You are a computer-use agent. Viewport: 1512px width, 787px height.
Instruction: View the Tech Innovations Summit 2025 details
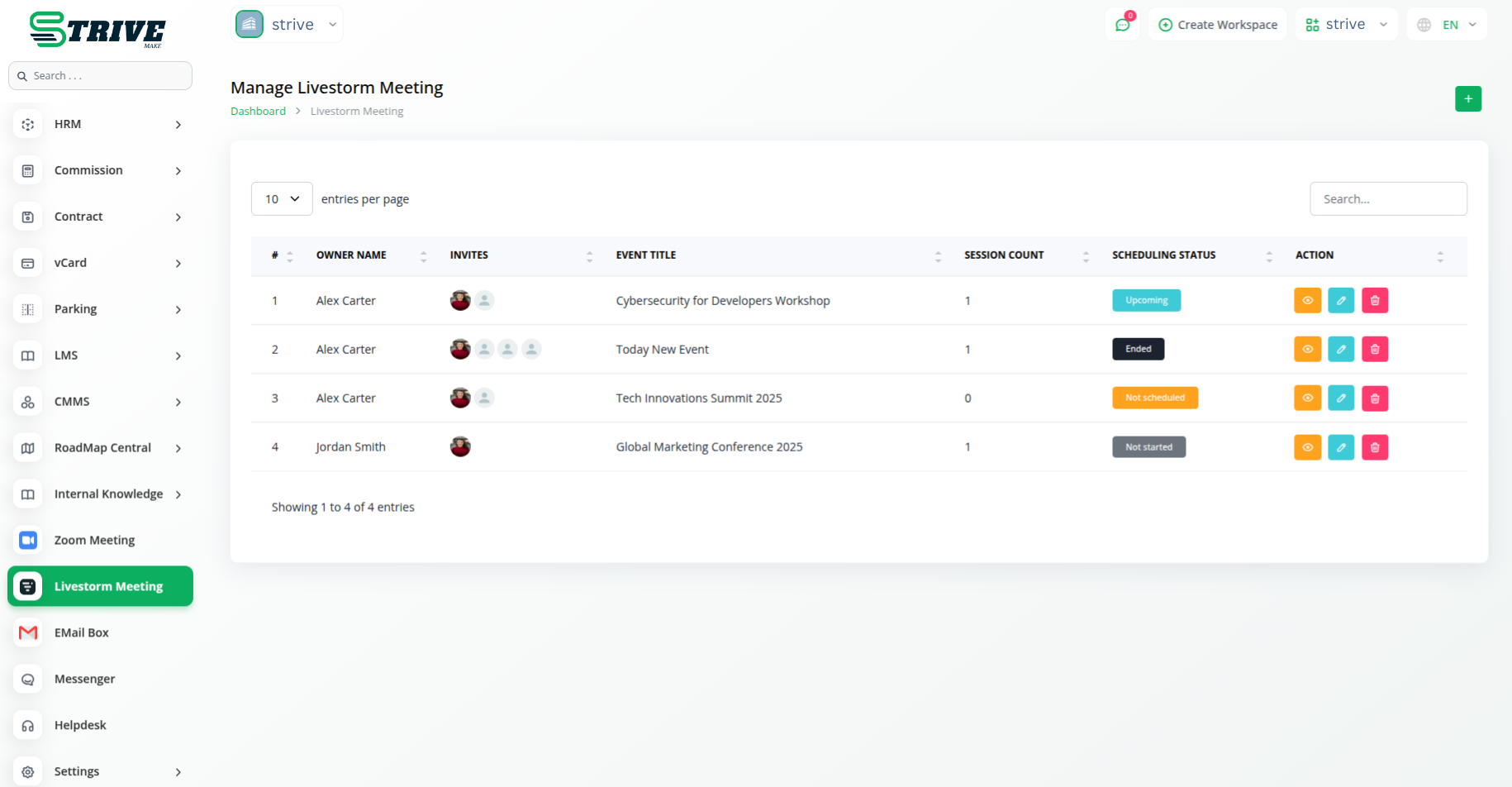[x=1307, y=398]
